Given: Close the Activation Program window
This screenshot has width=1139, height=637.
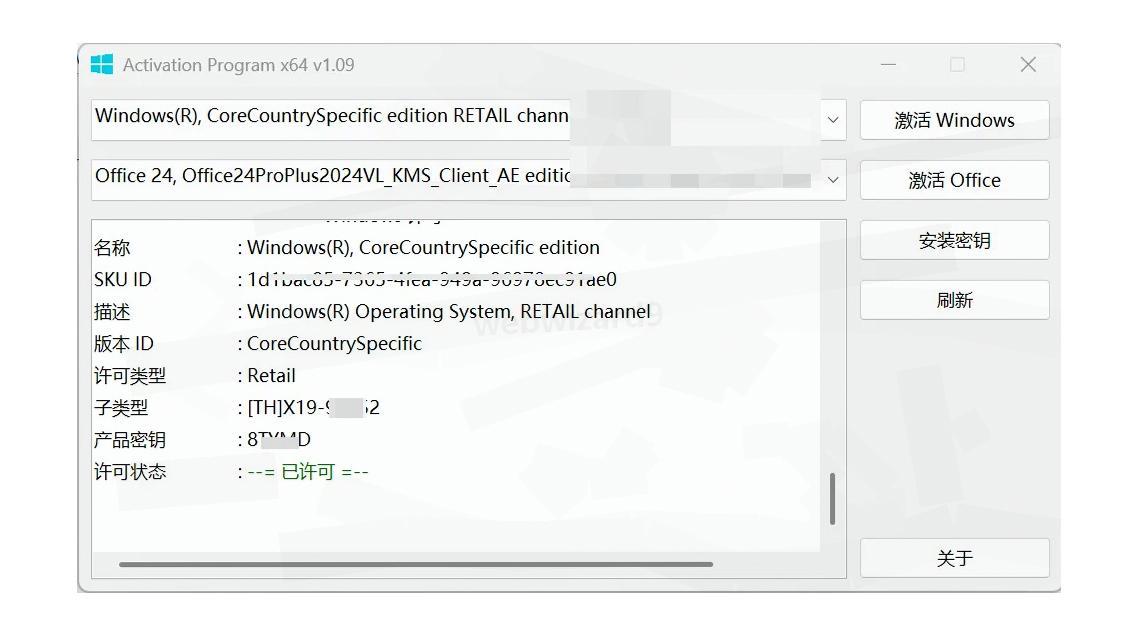Looking at the screenshot, I should point(1028,65).
